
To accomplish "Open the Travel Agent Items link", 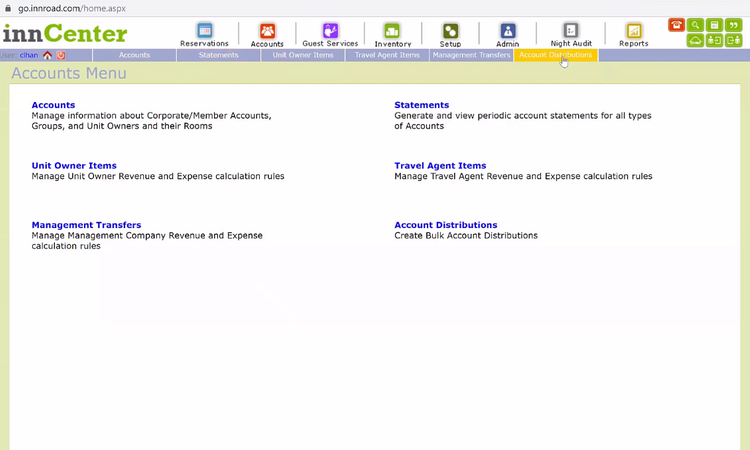I will 440,165.
